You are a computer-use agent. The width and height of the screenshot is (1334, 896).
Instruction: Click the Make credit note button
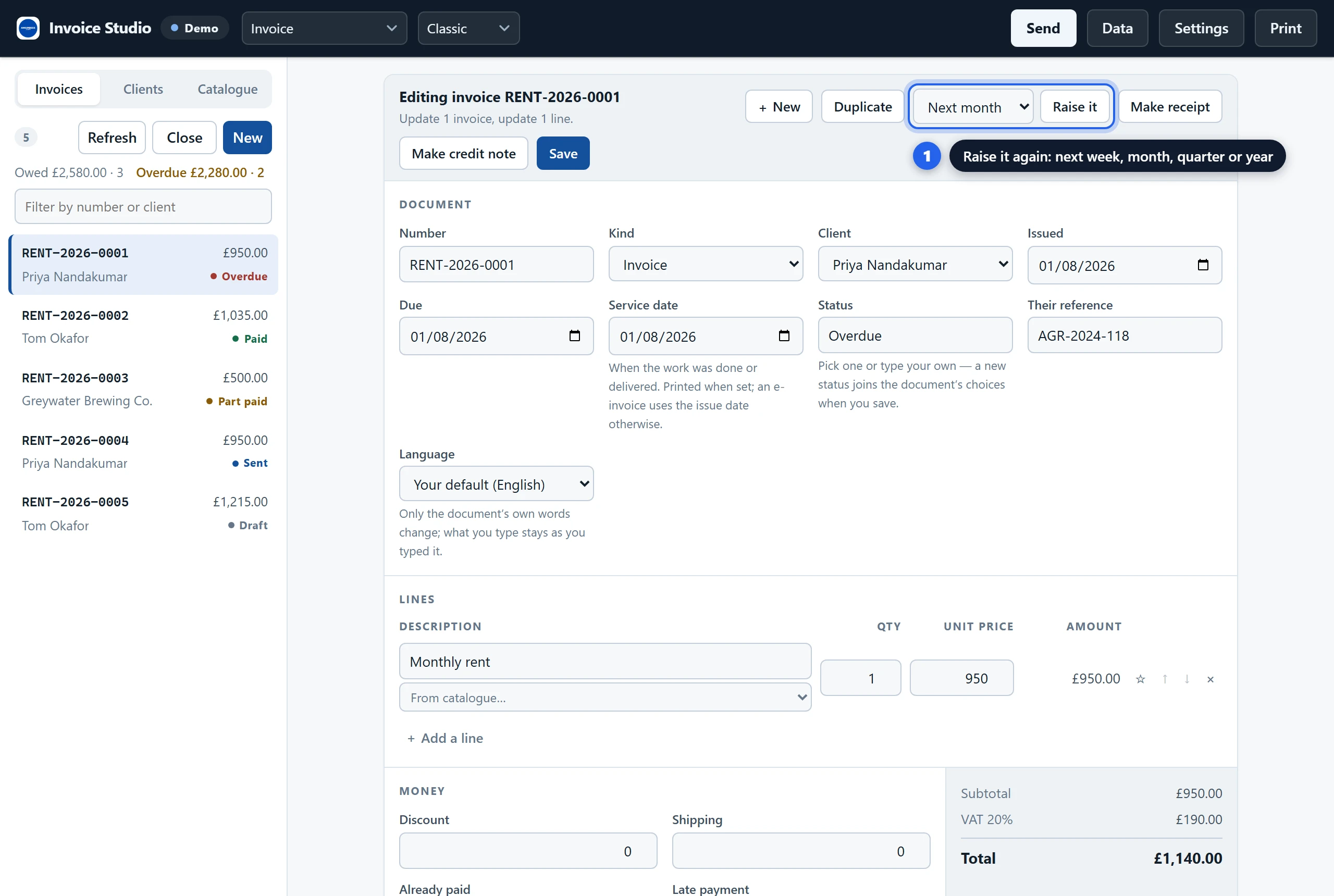(x=464, y=153)
